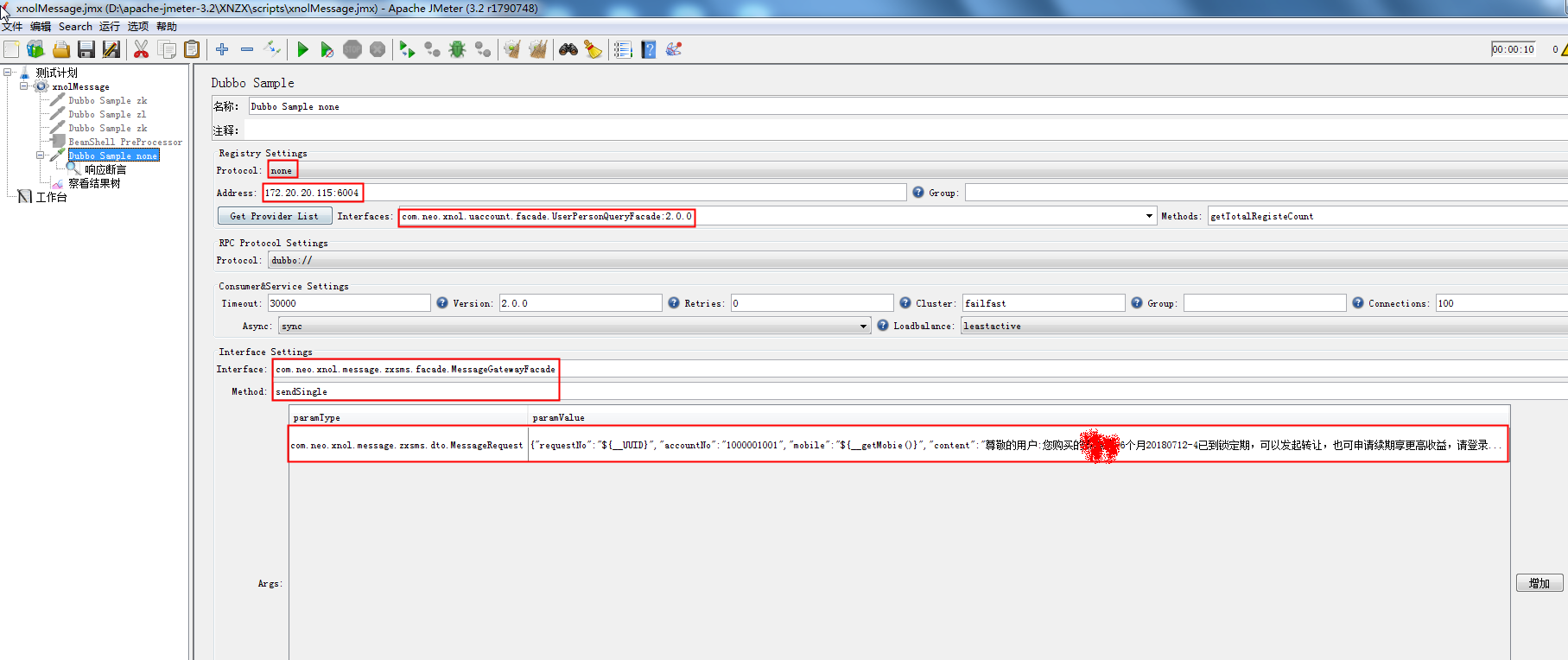Click the Cut scissors icon

click(x=141, y=49)
